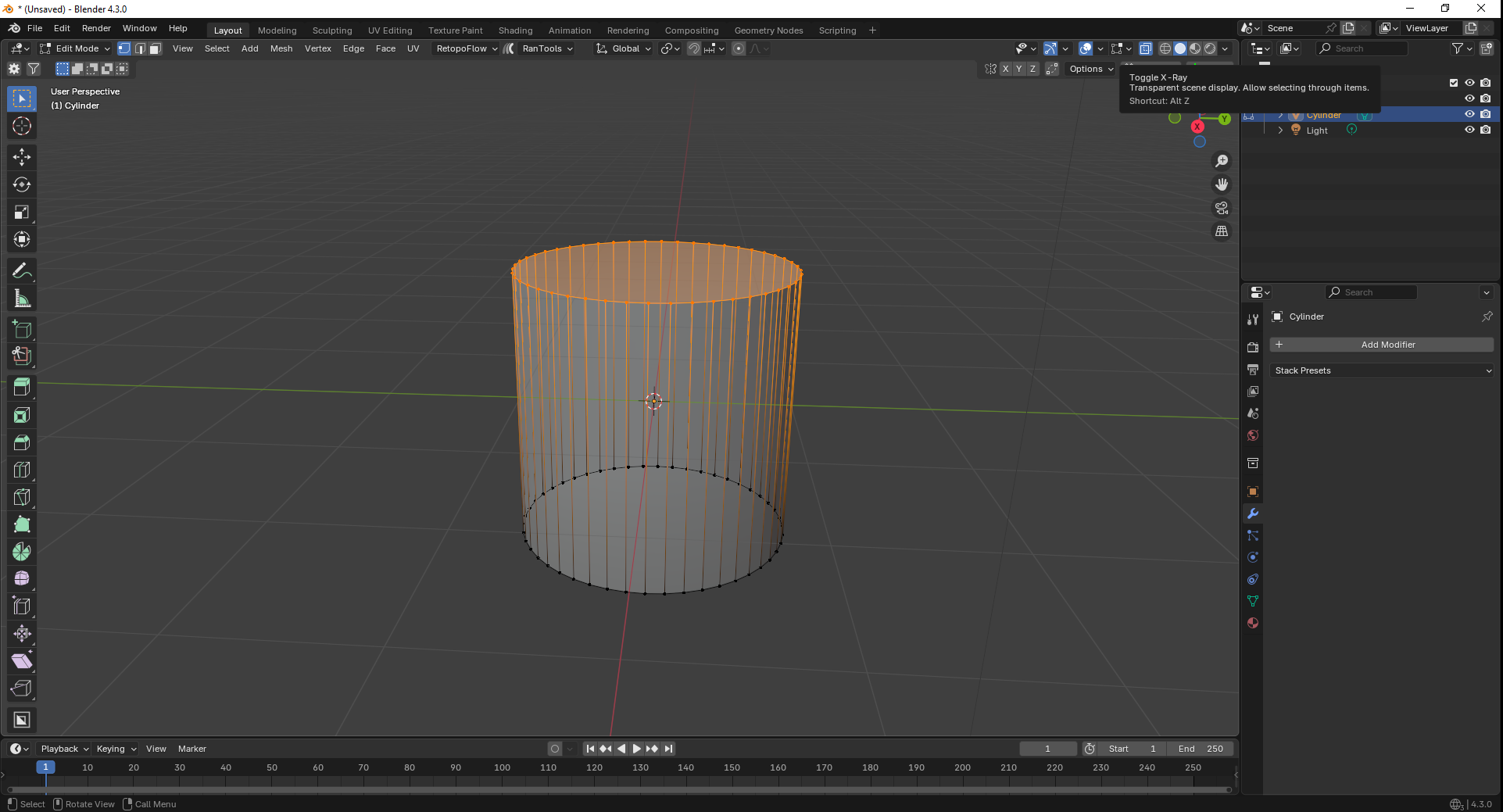The height and width of the screenshot is (812, 1503).
Task: Pick the Cursor tool
Action: tap(22, 126)
